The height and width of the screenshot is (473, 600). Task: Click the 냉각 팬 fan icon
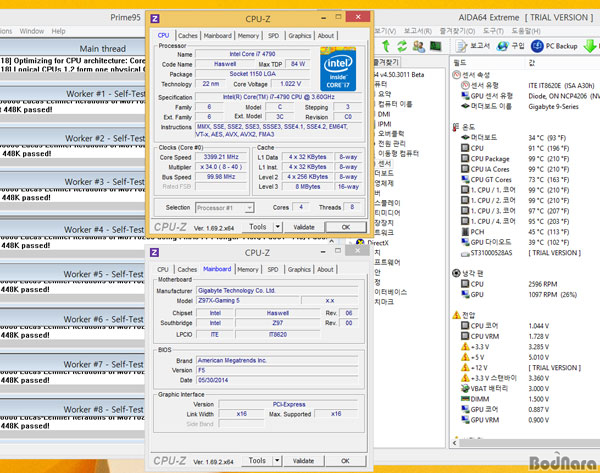(456, 273)
